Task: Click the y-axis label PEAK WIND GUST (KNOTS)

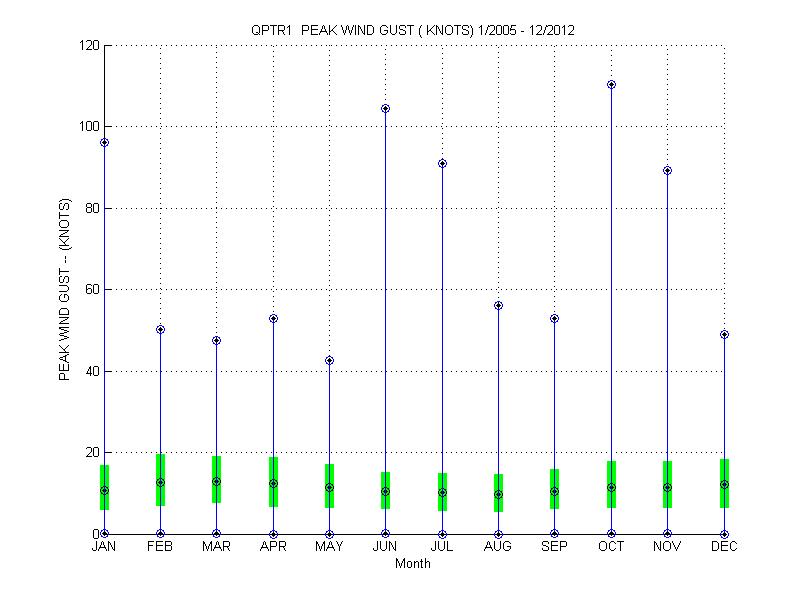Action: (x=64, y=289)
